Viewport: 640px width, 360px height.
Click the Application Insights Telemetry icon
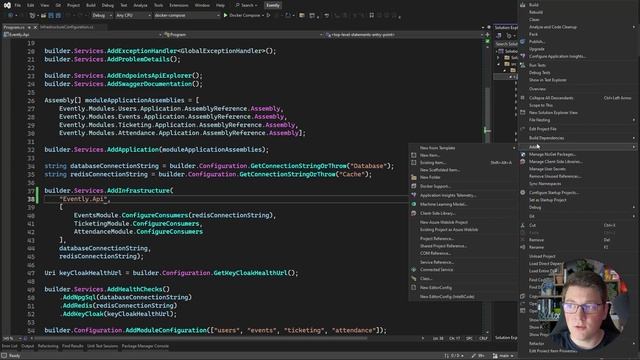point(413,196)
